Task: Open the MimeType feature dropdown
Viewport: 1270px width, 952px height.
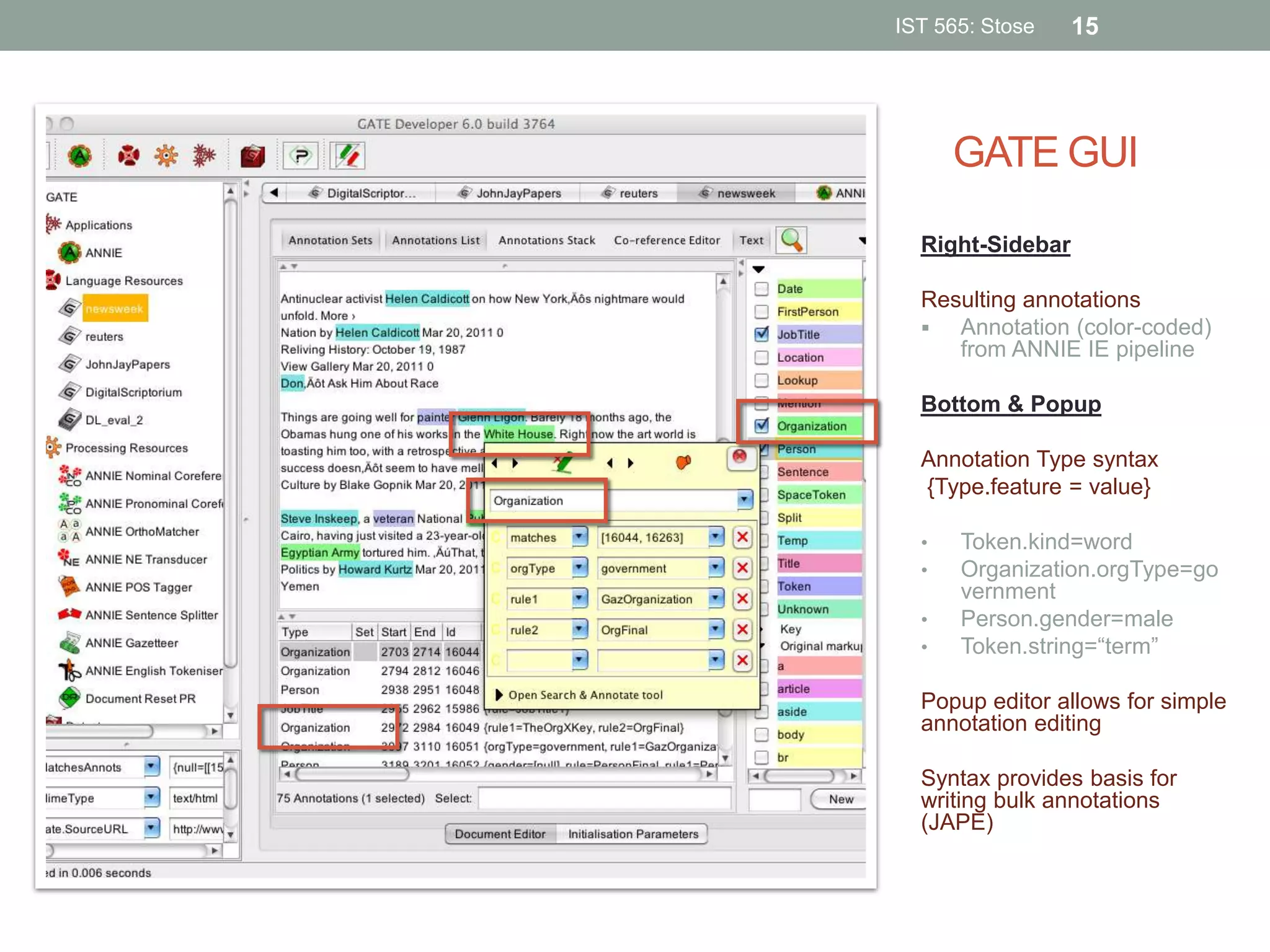Action: point(151,798)
